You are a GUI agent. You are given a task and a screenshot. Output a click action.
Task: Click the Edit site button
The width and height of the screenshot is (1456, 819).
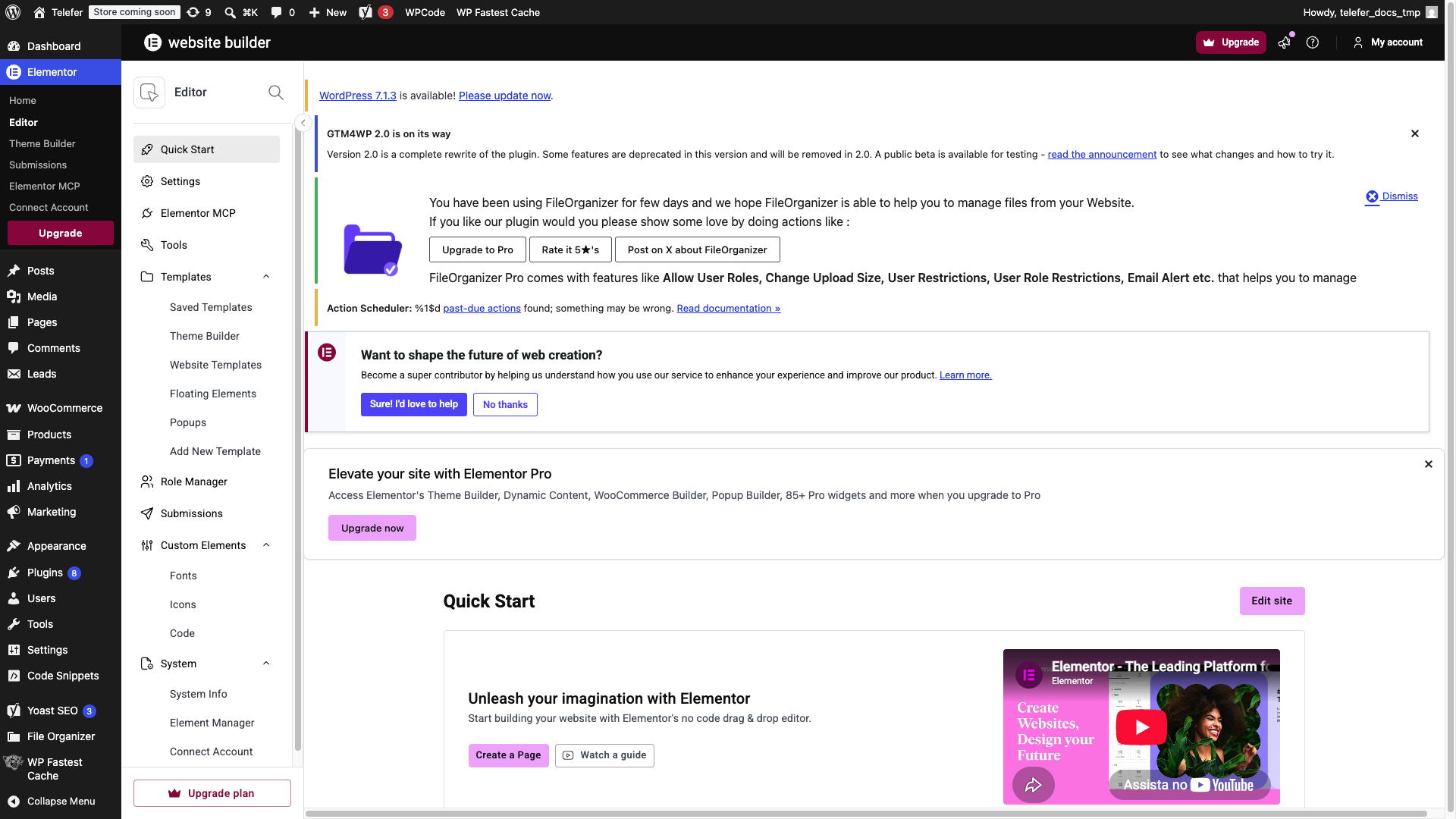[1272, 601]
